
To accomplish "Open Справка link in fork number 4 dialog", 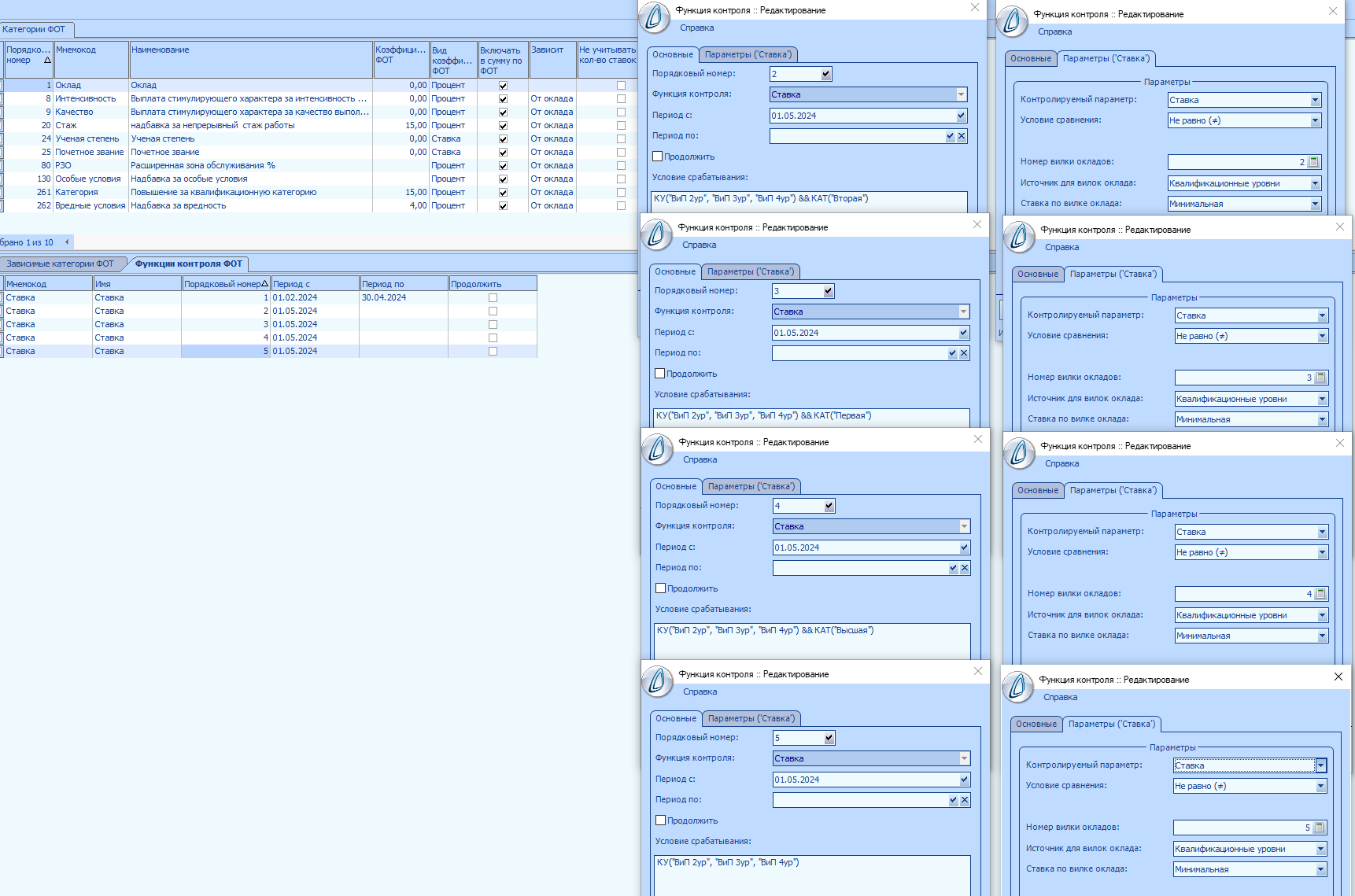I will pyautogui.click(x=1062, y=463).
